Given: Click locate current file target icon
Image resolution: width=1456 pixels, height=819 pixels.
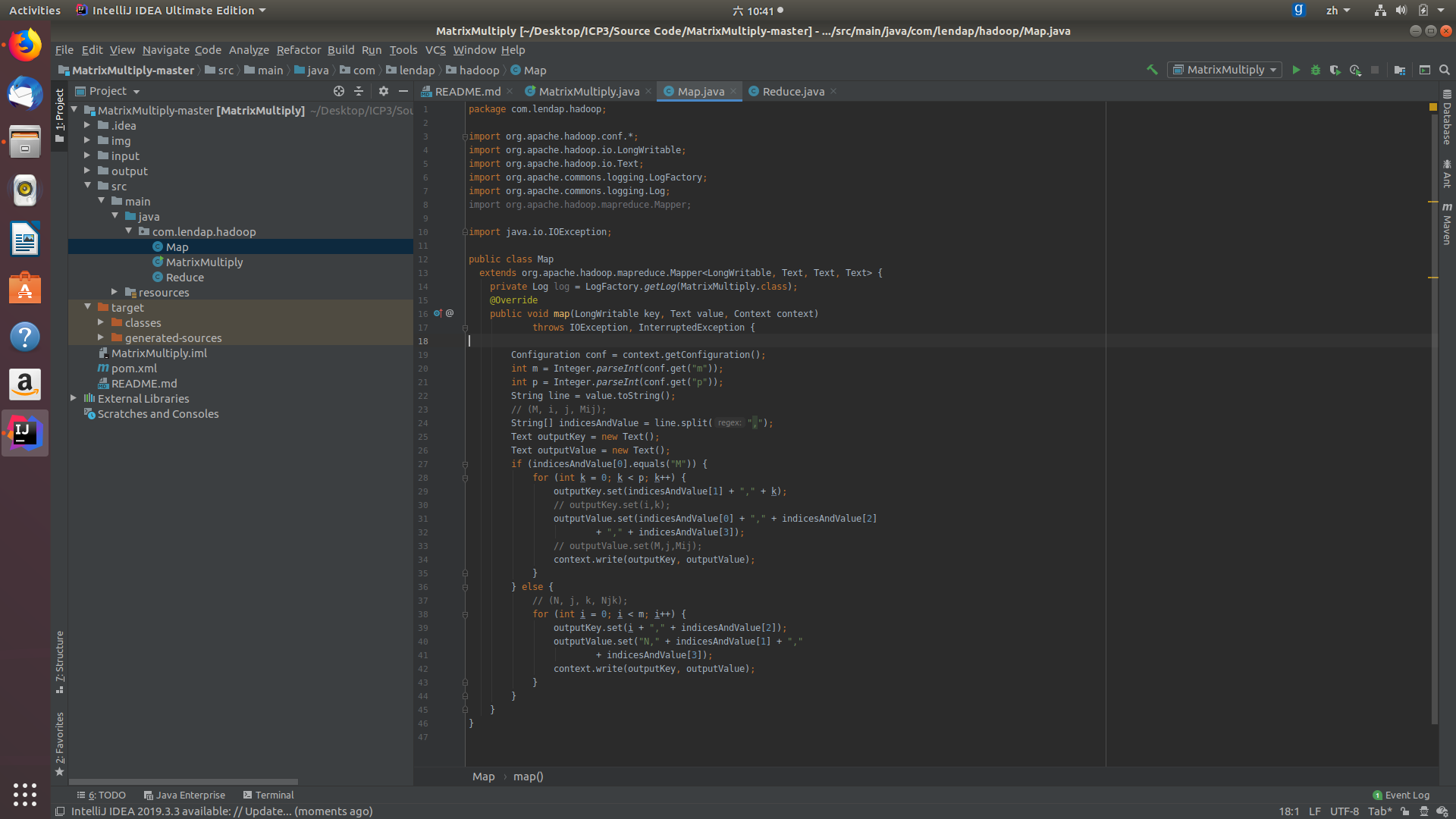Looking at the screenshot, I should pyautogui.click(x=339, y=91).
